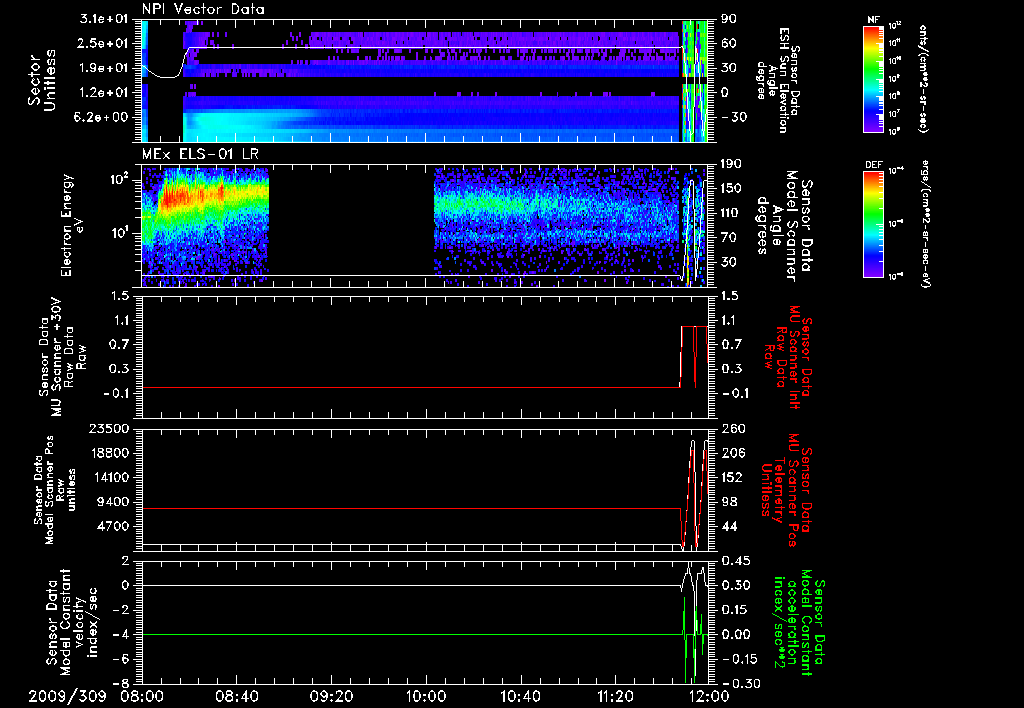Viewport: 1024px width, 708px height.
Task: Click the 'NPI Vector Data' panel title
Action: [x=203, y=9]
